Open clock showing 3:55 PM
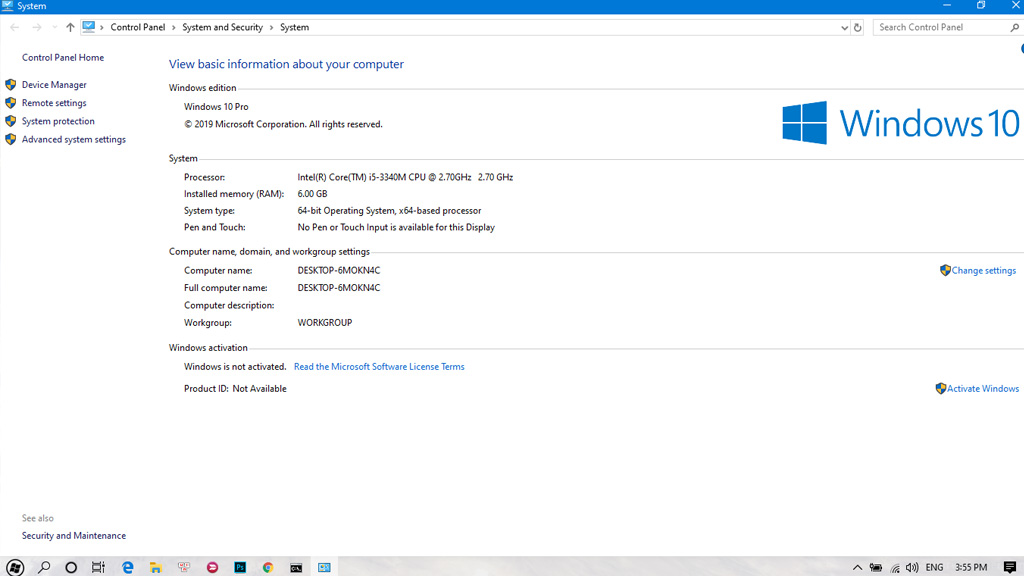The height and width of the screenshot is (576, 1024). (x=971, y=567)
